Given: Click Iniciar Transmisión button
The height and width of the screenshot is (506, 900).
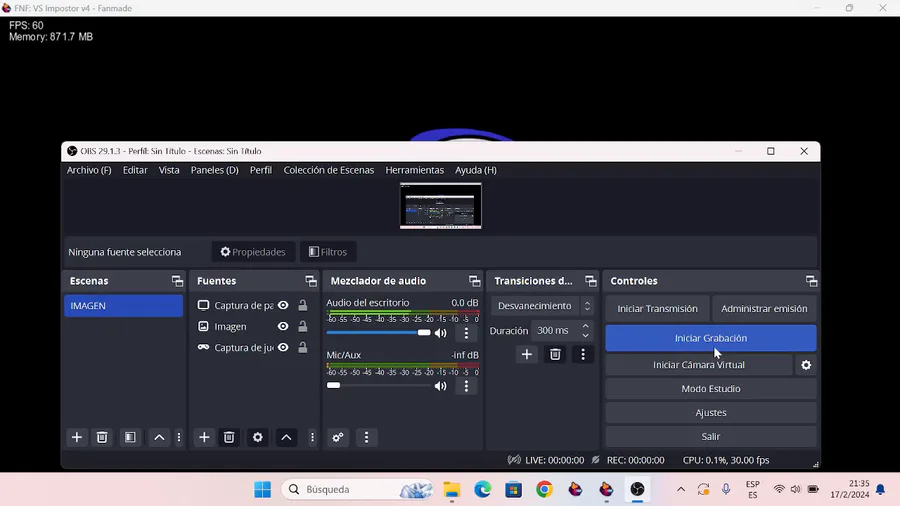Looking at the screenshot, I should point(657,309).
